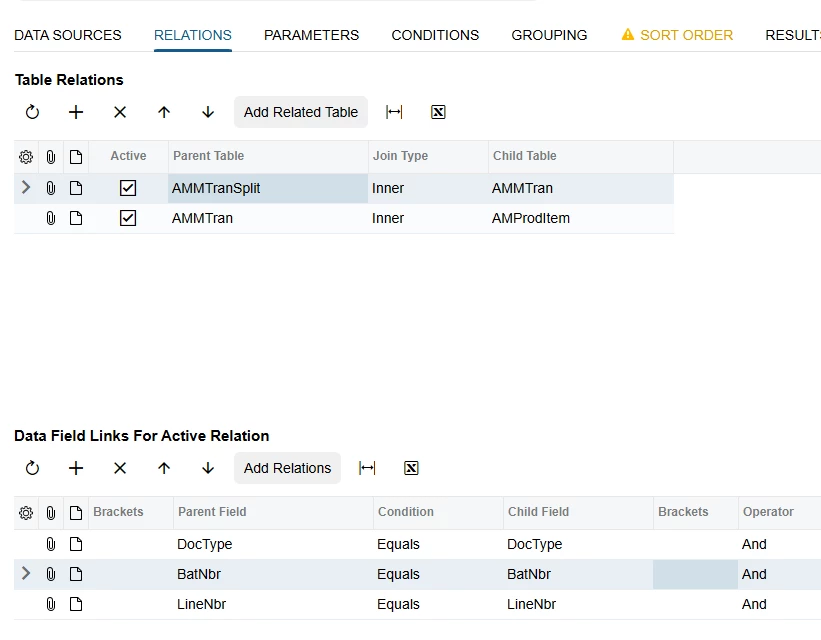Expand the BatNbr row chevron

(x=26, y=574)
